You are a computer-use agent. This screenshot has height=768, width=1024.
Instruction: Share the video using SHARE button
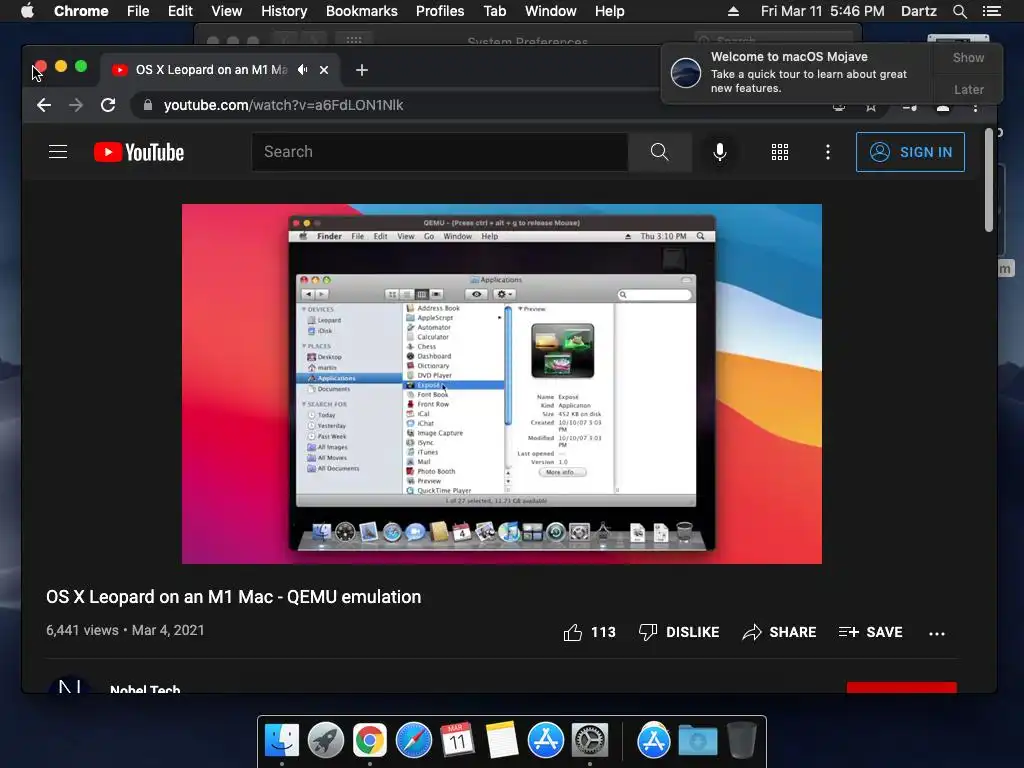[779, 632]
